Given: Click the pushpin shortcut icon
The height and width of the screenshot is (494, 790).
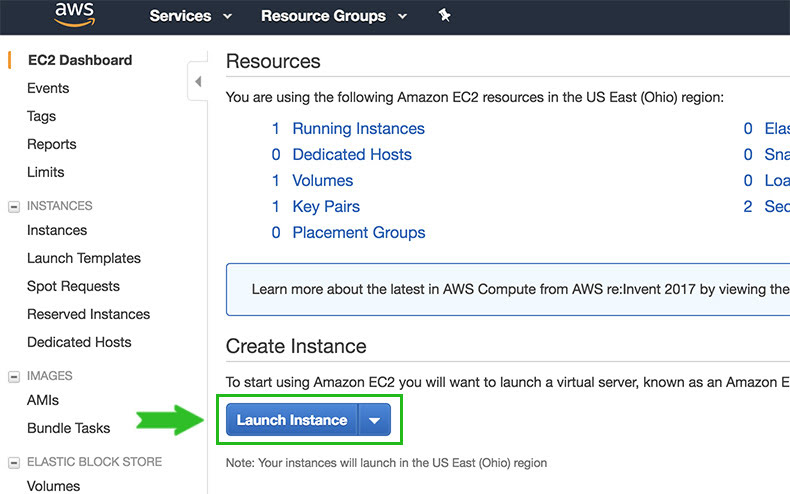Looking at the screenshot, I should (444, 16).
